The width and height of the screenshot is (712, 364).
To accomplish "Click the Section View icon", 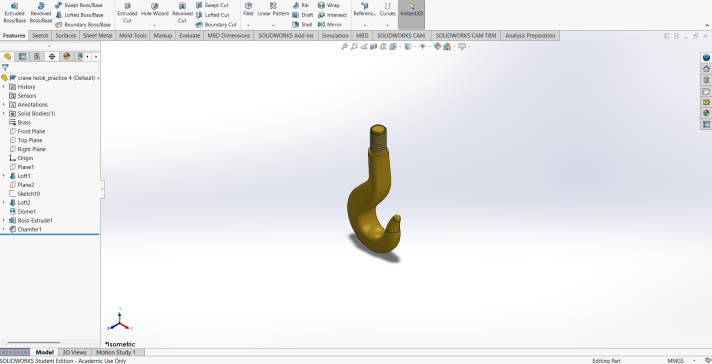I will point(373,46).
